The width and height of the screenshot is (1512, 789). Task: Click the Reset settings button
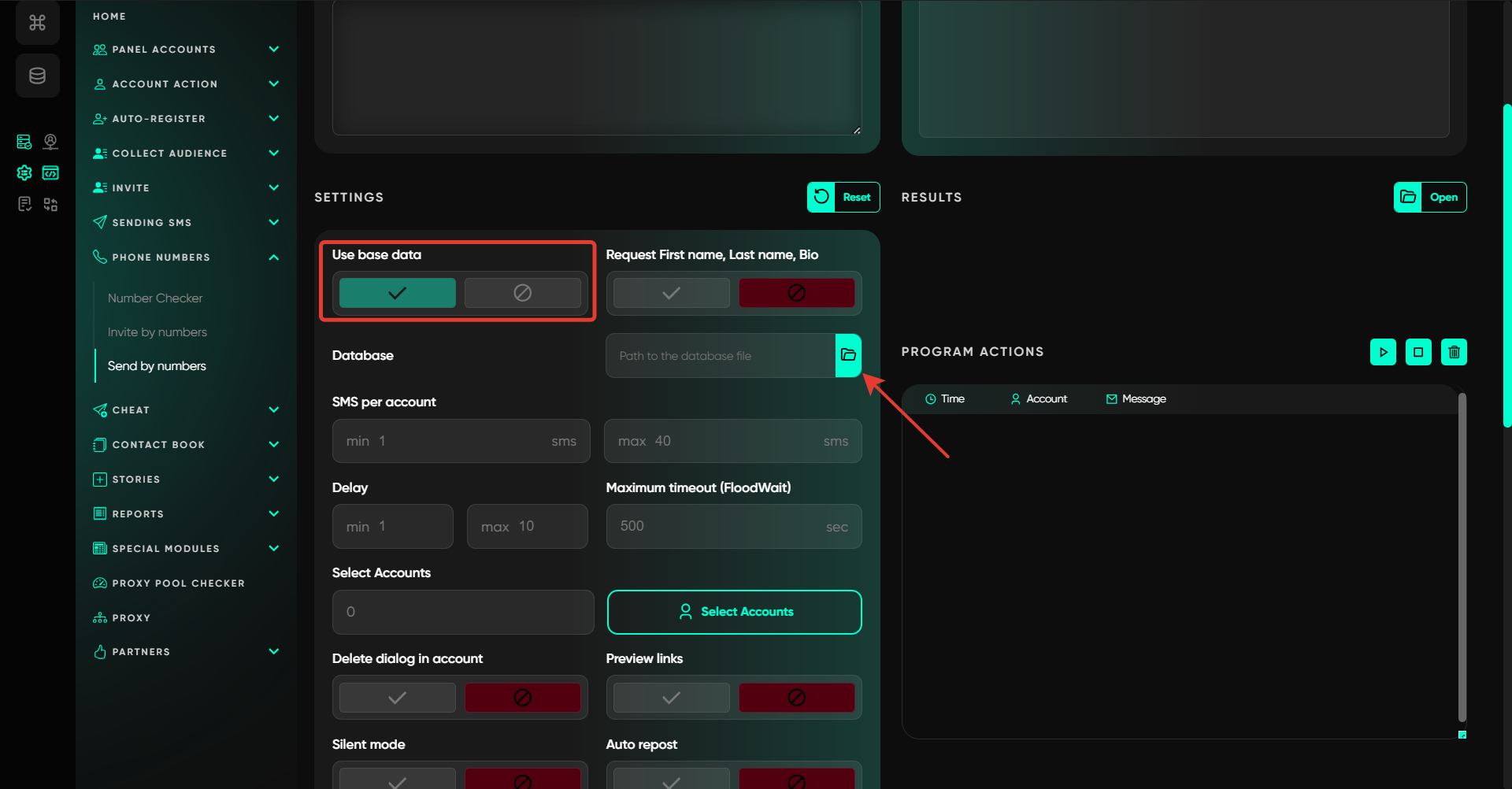tap(843, 198)
